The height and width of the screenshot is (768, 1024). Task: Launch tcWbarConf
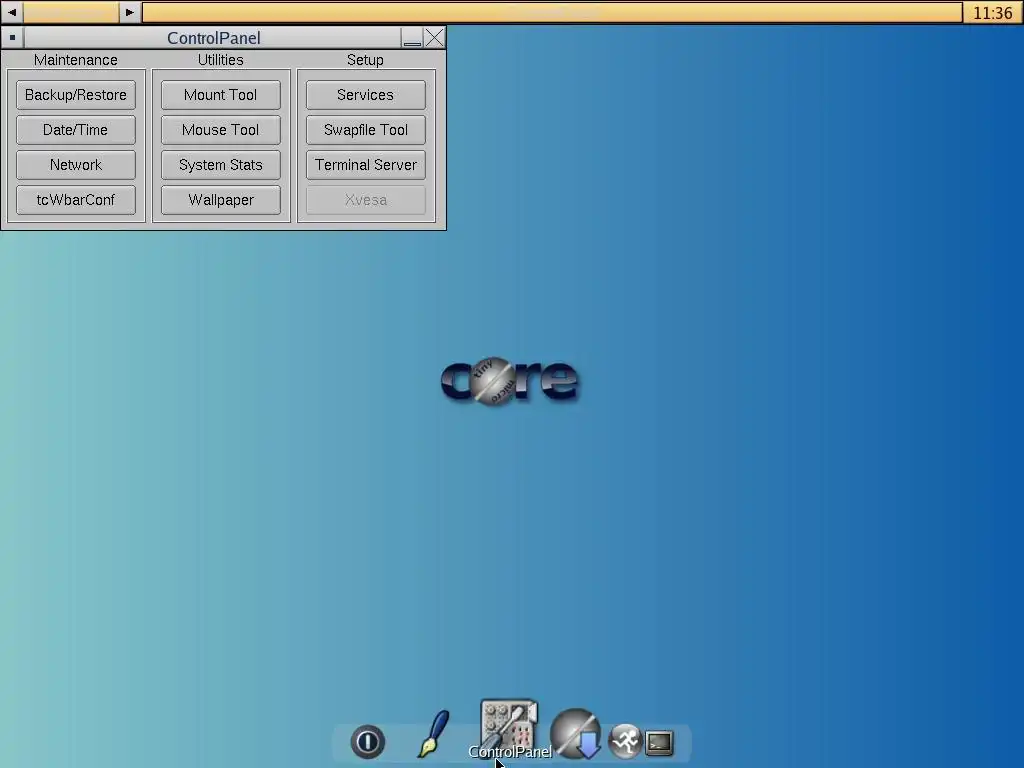tap(76, 200)
